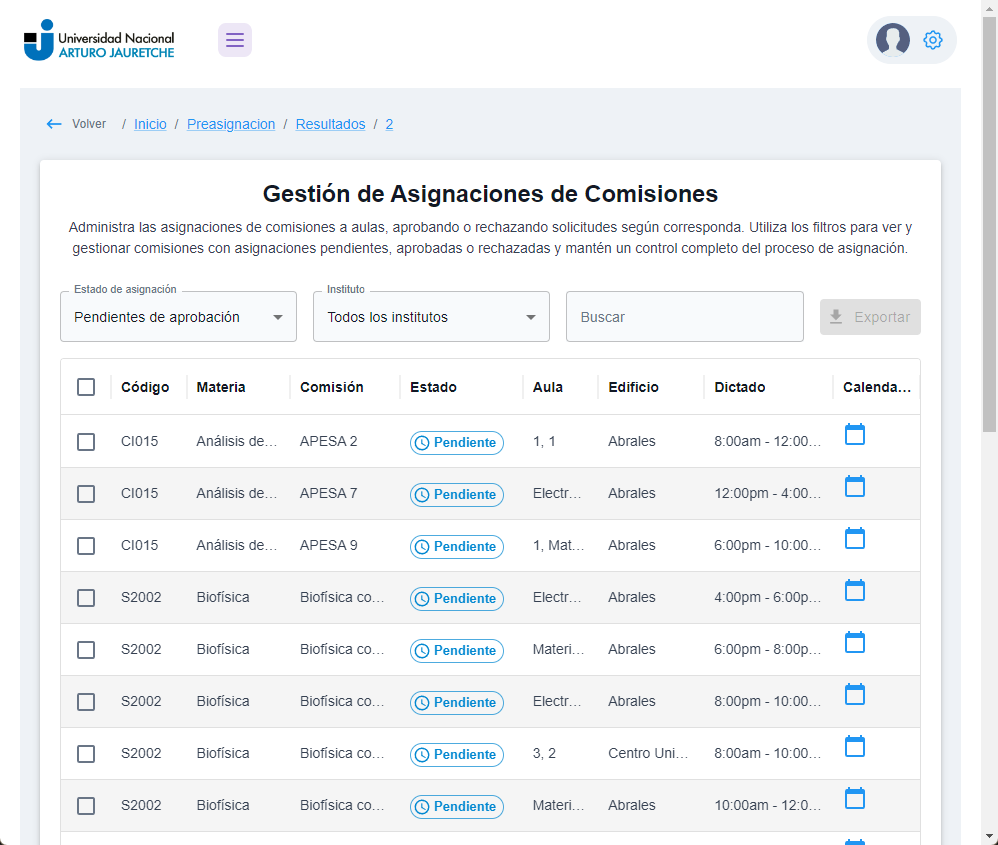This screenshot has width=998, height=845.
Task: Click the 8:00am - 12:00 schedule cell
Action: pos(768,441)
